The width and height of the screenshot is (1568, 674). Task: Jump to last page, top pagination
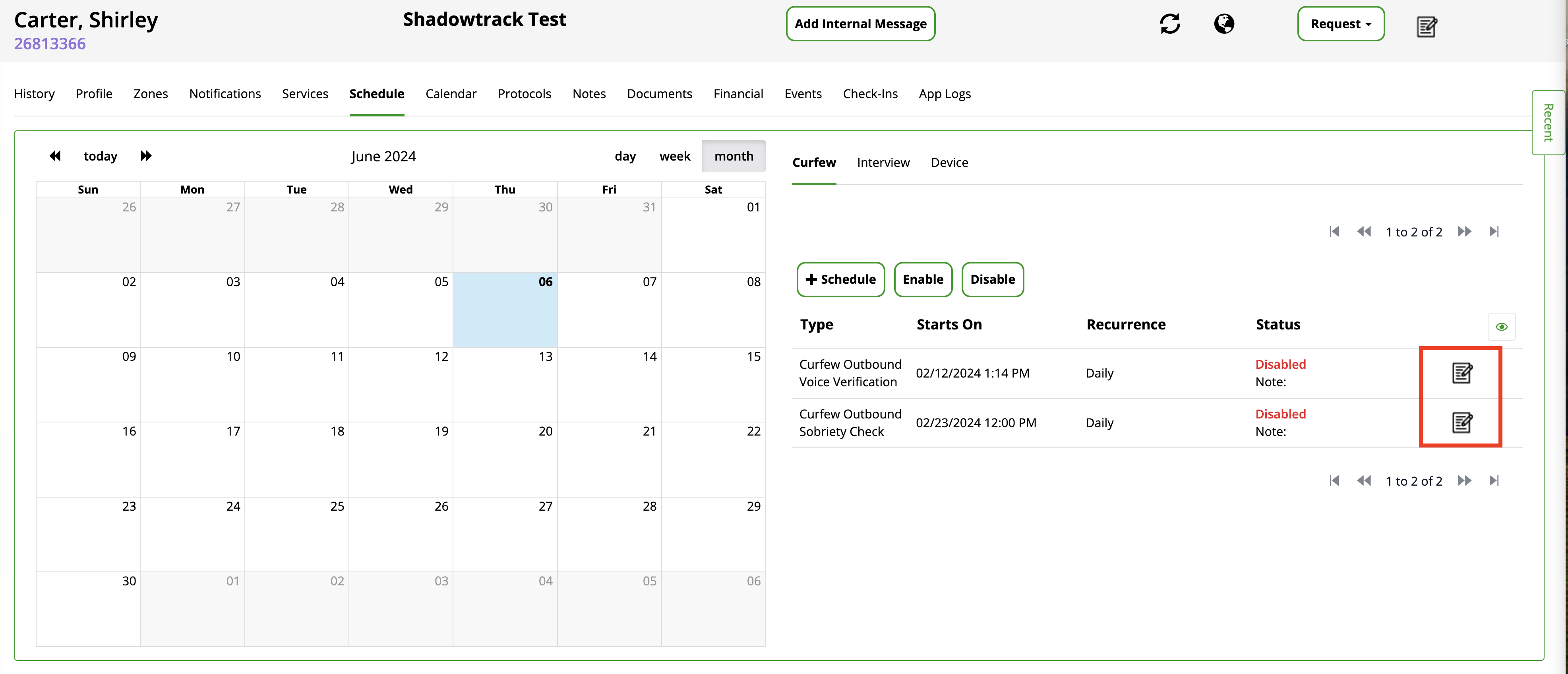click(x=1494, y=231)
